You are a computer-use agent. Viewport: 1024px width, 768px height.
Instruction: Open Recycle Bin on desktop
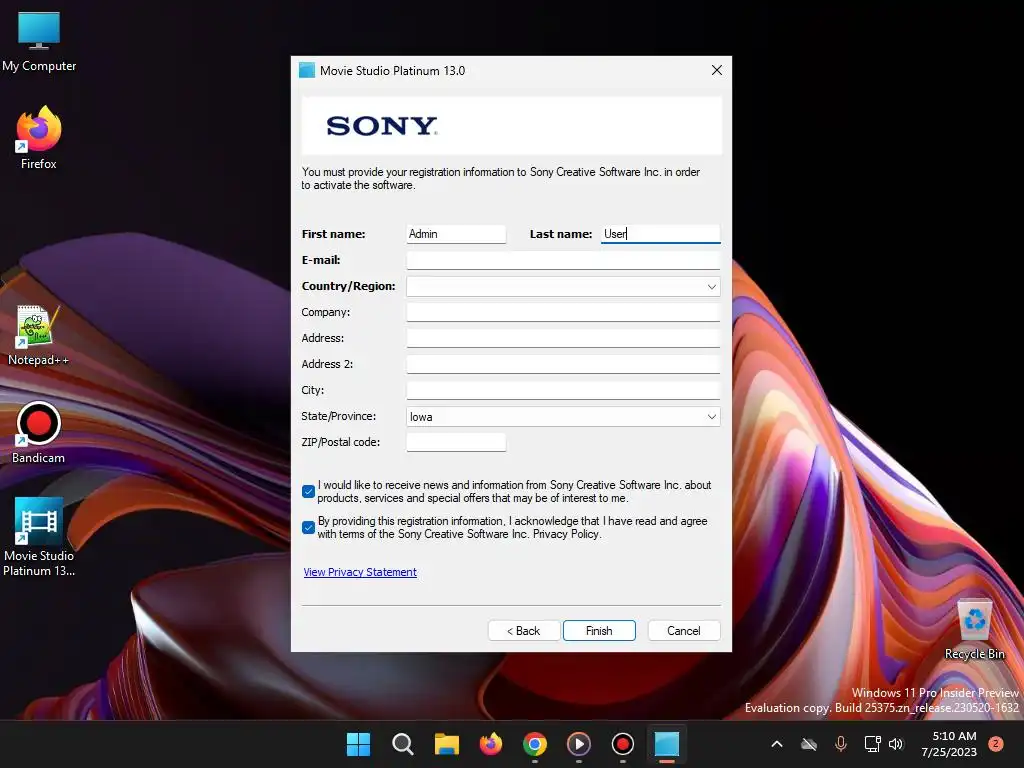[x=974, y=629]
